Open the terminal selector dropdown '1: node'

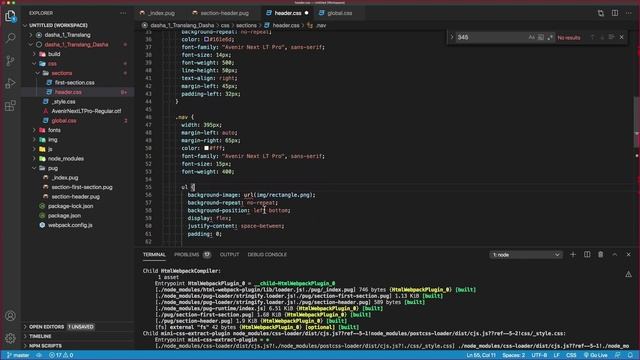tap(526, 255)
